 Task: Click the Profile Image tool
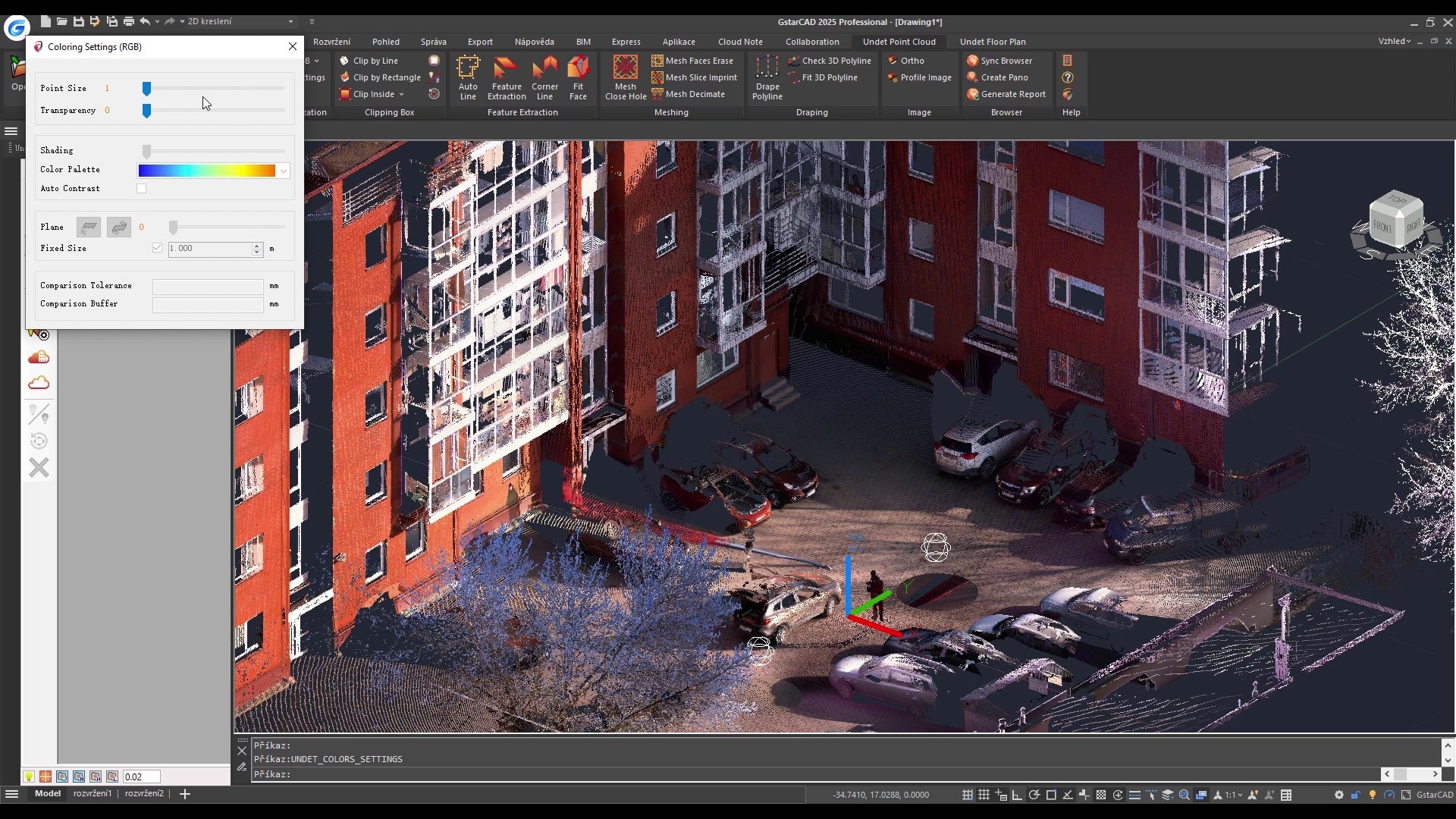coord(919,77)
